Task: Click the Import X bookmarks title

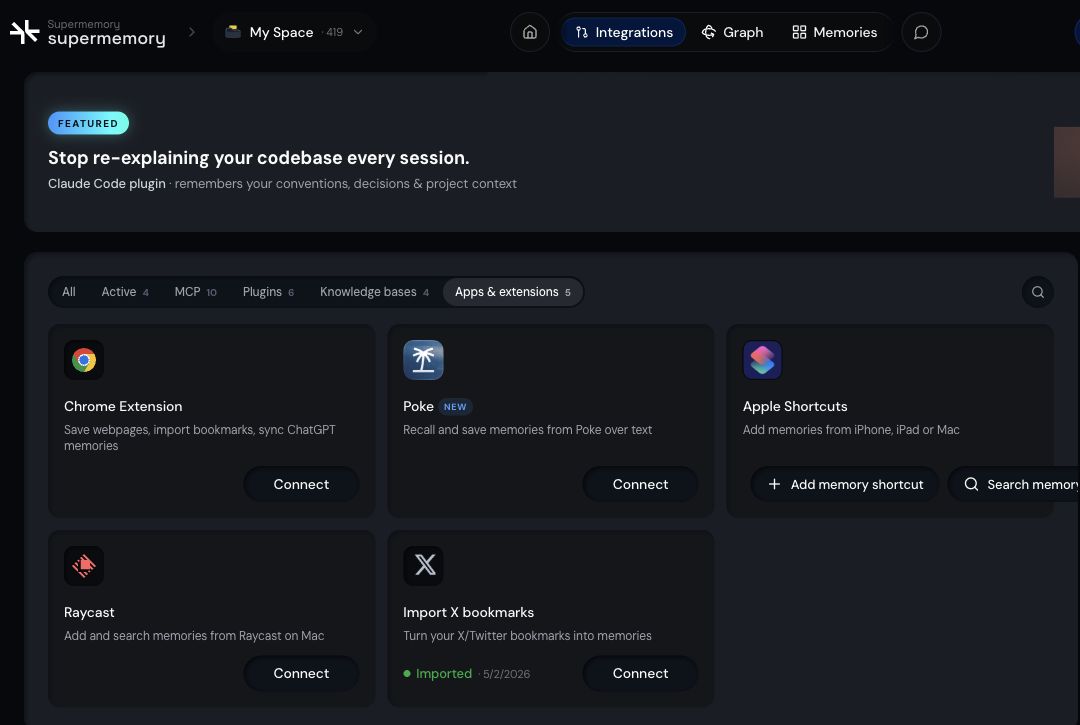Action: pos(468,612)
